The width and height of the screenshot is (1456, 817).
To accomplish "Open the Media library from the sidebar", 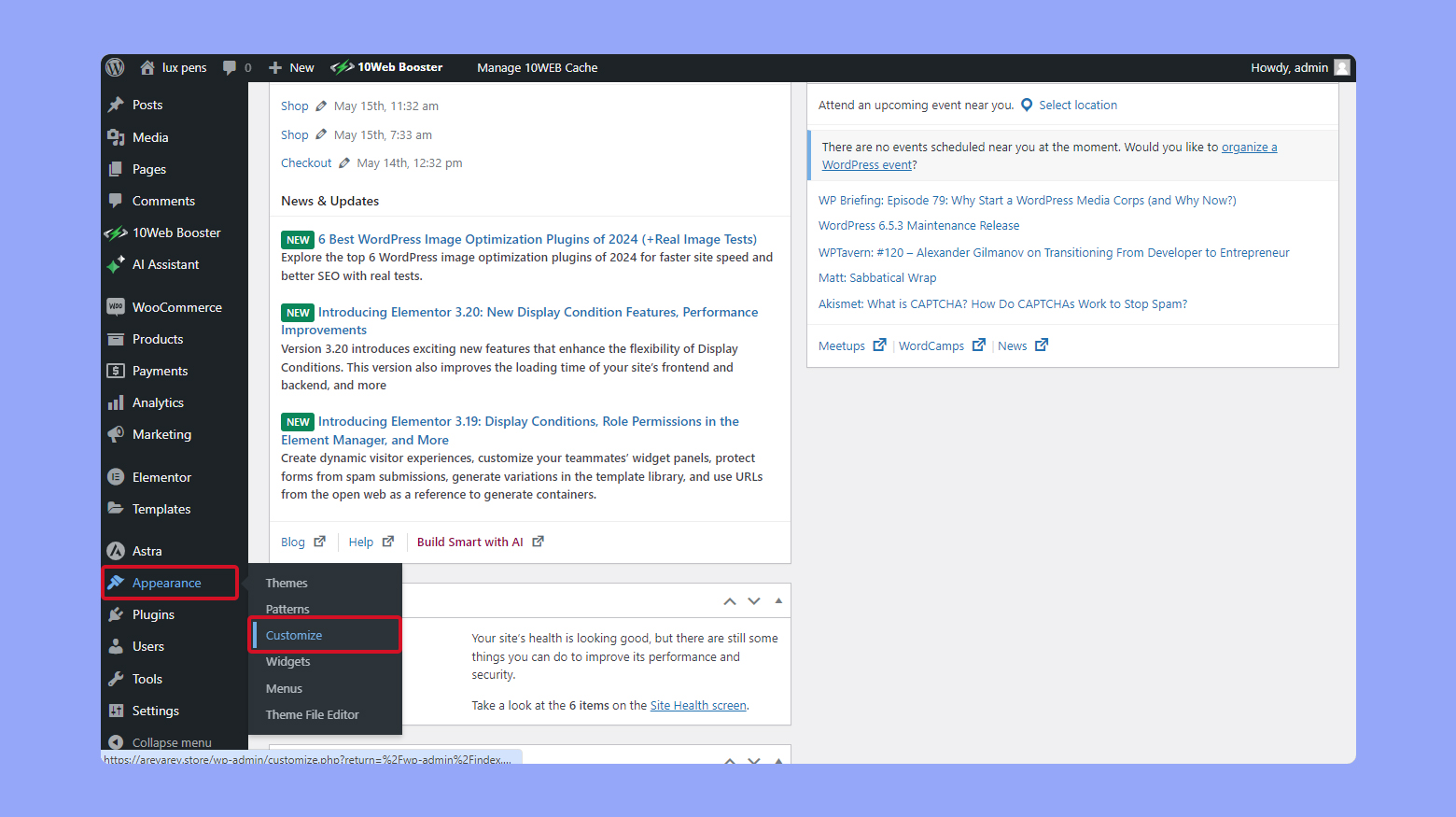I will [x=148, y=137].
